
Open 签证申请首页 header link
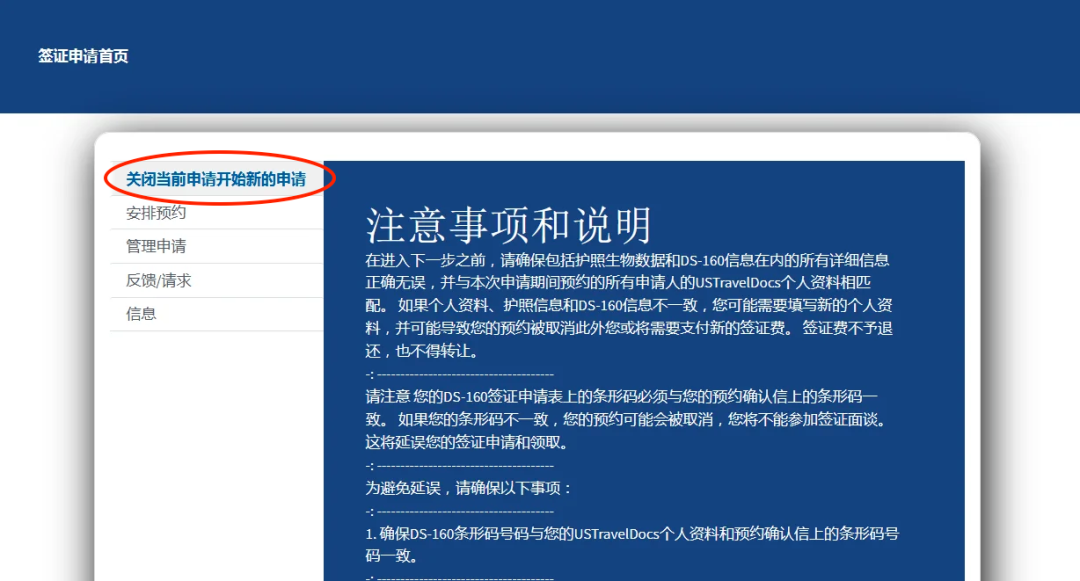coord(83,56)
